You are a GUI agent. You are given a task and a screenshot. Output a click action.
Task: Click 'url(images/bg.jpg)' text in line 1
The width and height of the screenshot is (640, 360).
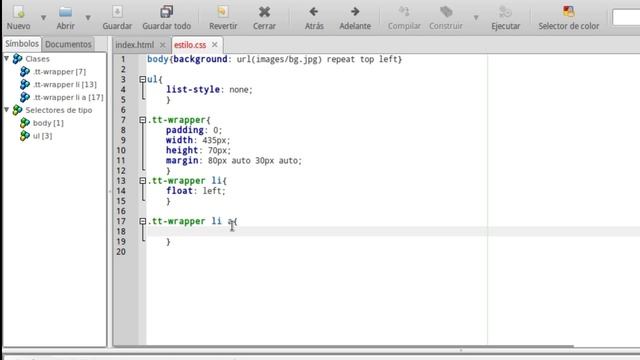[x=279, y=59]
